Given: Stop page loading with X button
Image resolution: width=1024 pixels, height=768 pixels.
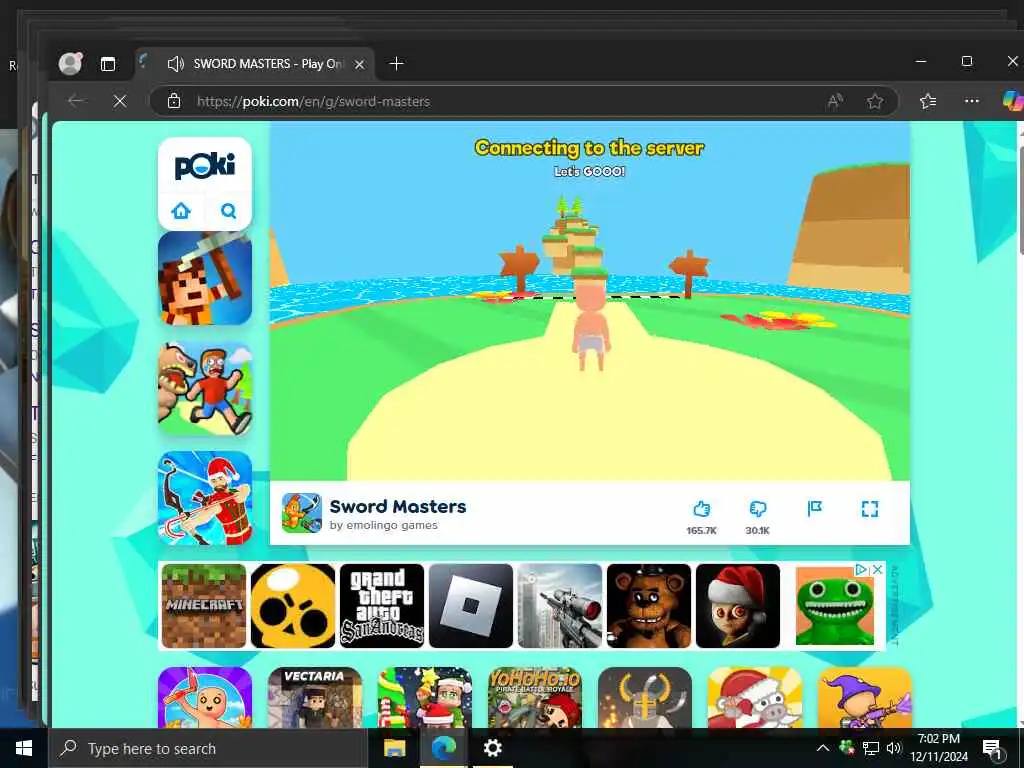Looking at the screenshot, I should 120,101.
